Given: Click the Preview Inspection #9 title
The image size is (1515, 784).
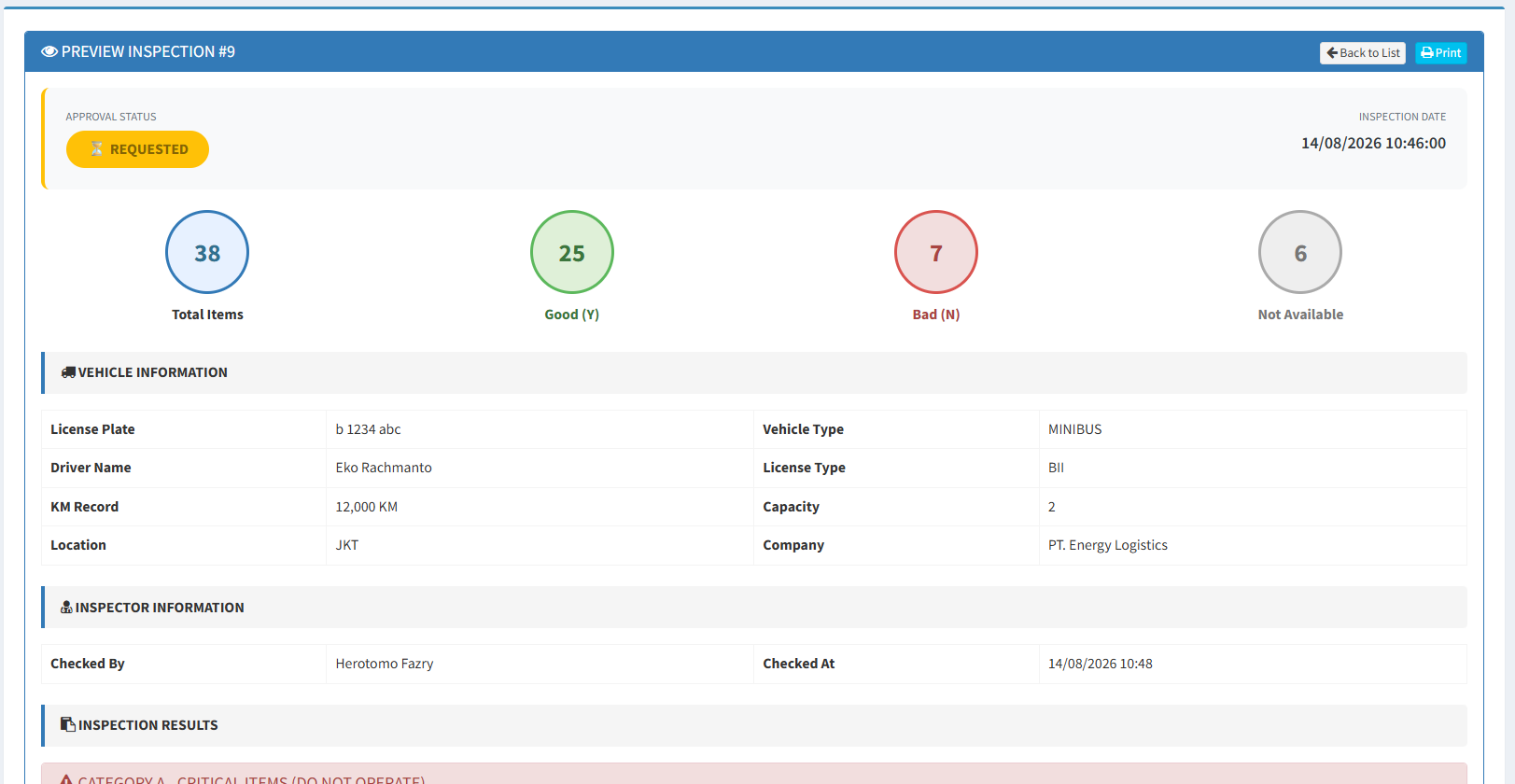Looking at the screenshot, I should click(x=147, y=52).
